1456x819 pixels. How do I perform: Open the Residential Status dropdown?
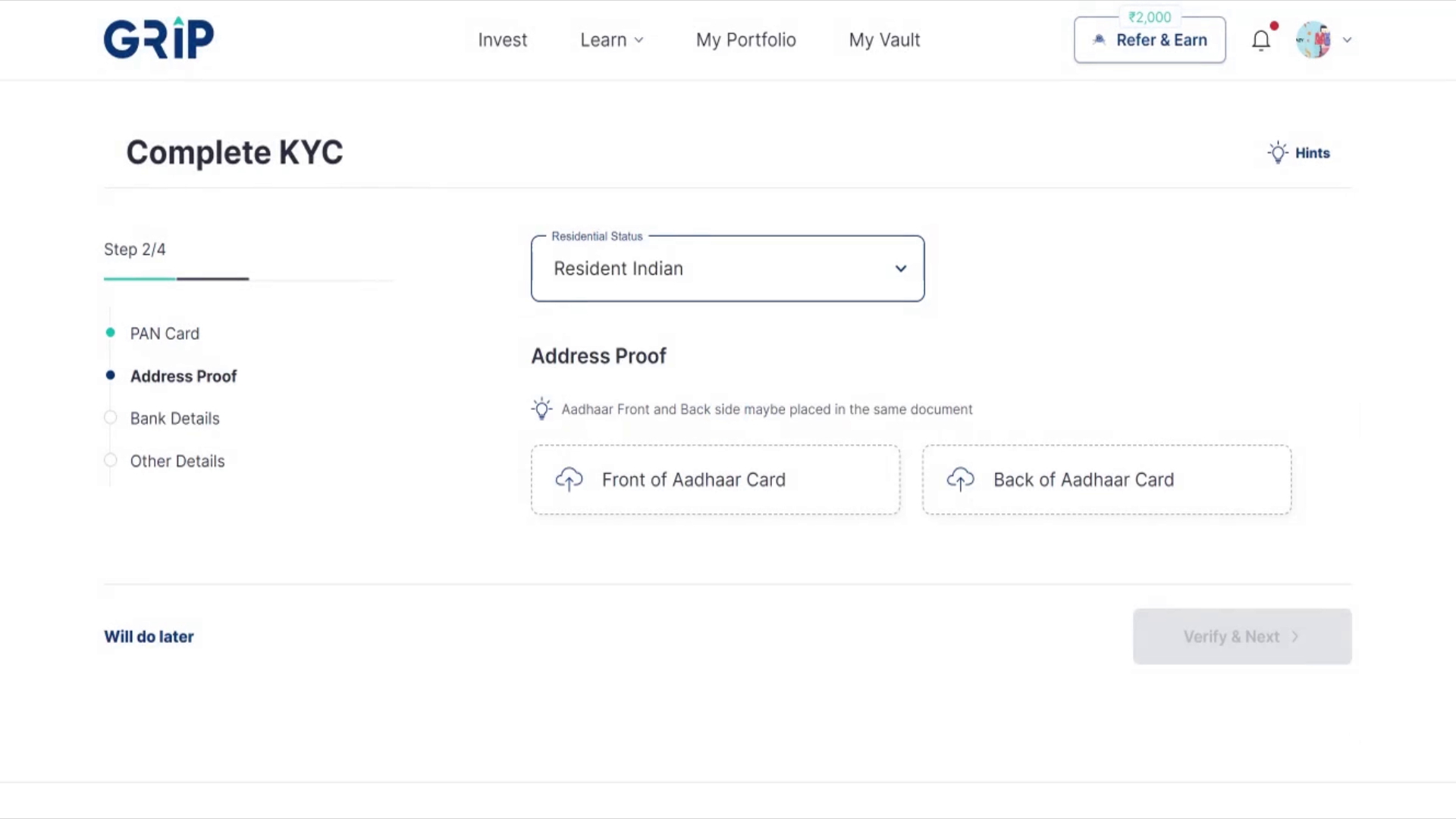[727, 268]
